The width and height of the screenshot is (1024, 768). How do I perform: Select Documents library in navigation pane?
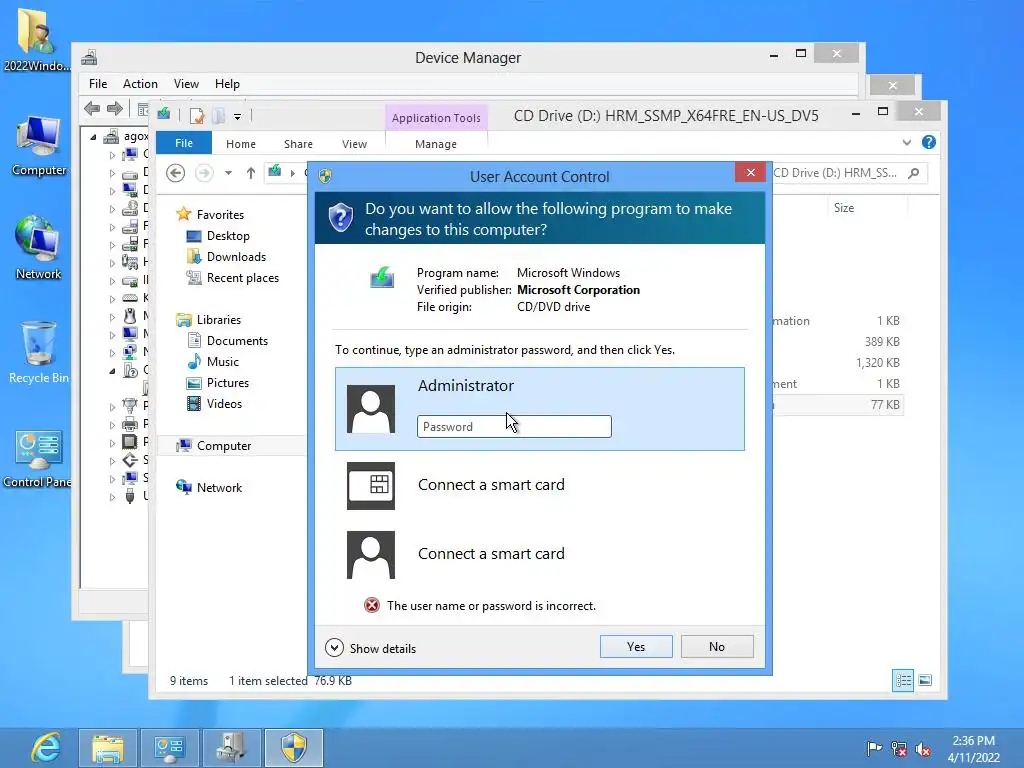[x=237, y=341]
